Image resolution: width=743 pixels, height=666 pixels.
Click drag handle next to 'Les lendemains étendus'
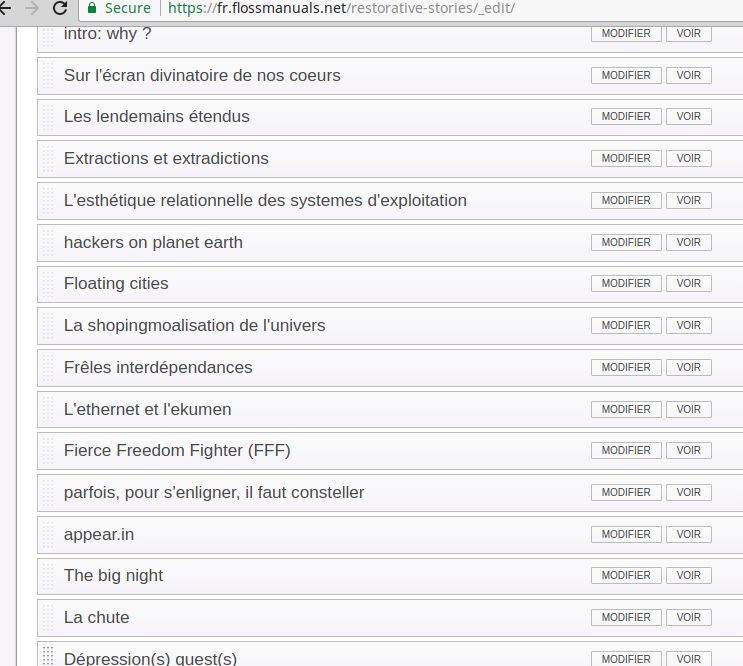47,117
